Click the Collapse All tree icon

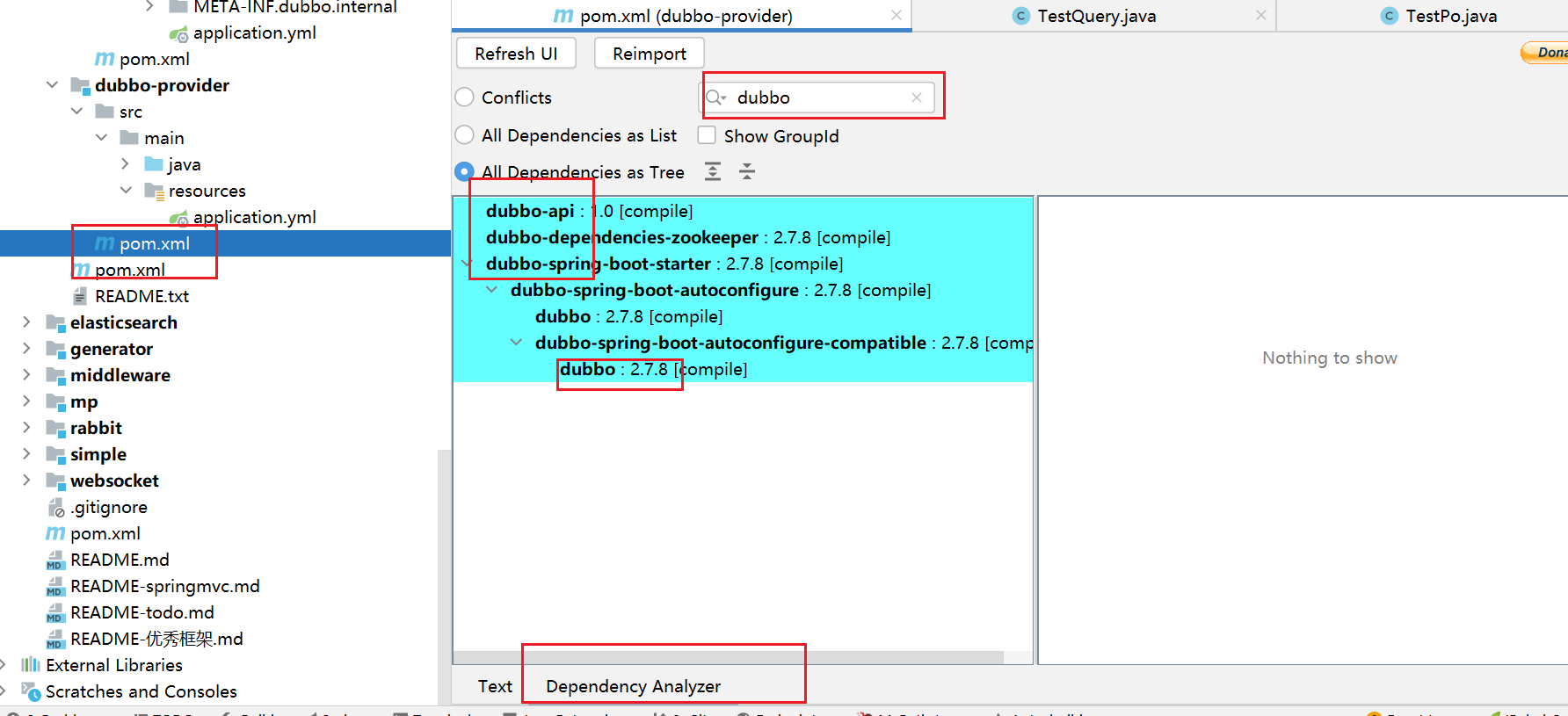[747, 171]
